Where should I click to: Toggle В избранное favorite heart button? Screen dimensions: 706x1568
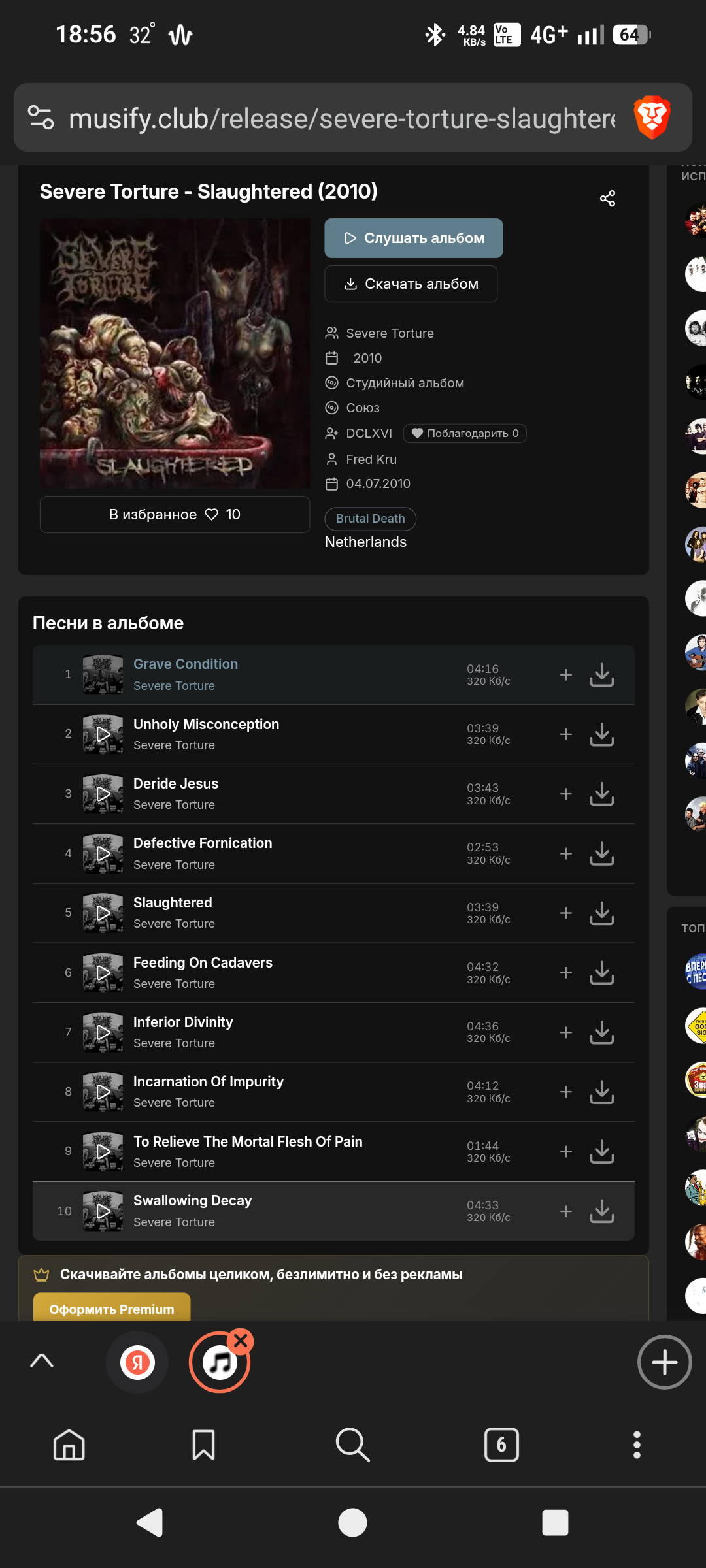175,515
